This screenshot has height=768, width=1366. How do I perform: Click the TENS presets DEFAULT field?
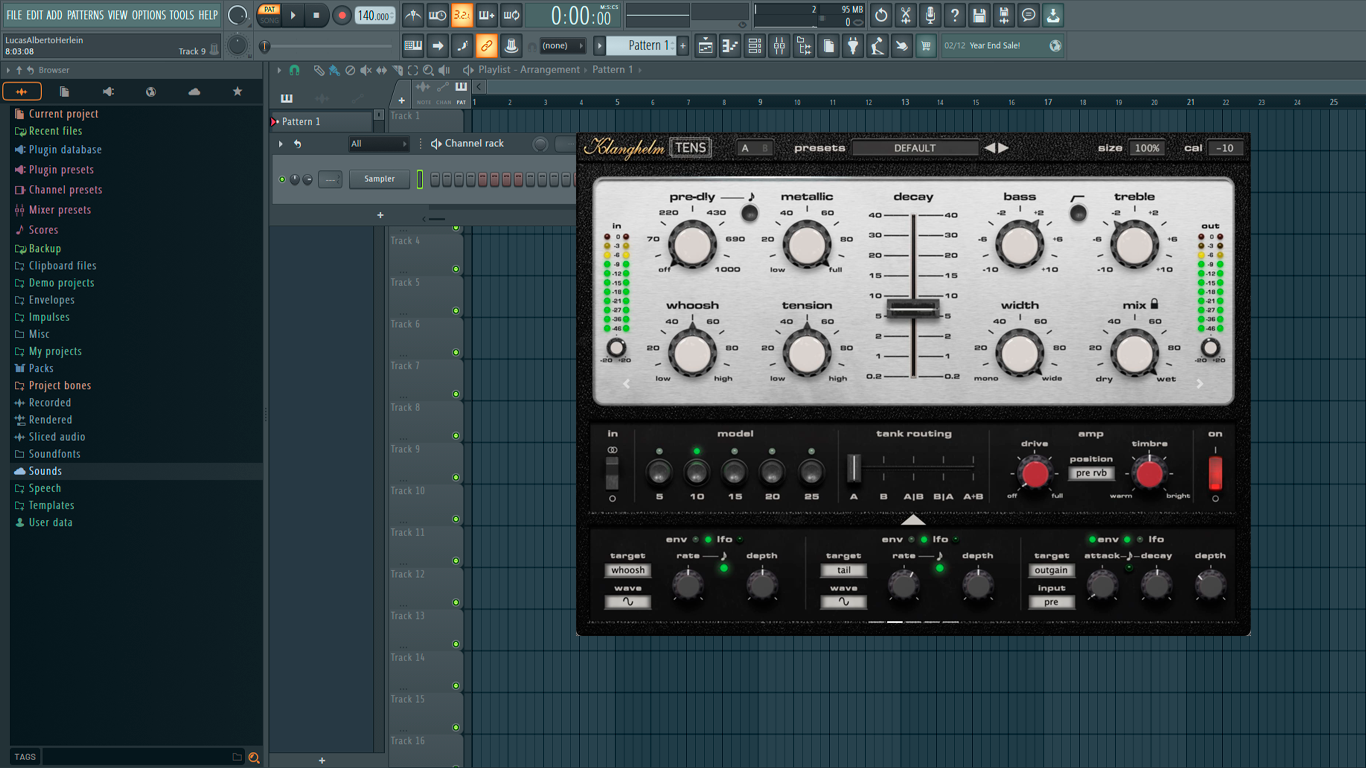click(x=915, y=148)
